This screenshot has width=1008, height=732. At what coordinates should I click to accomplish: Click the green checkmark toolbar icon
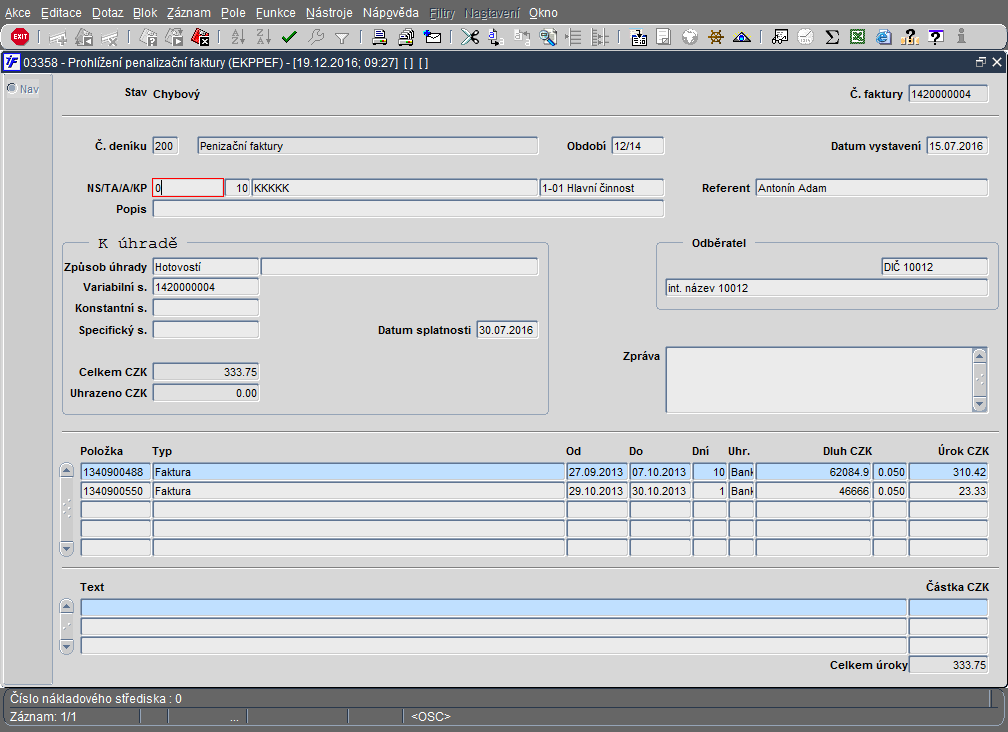290,37
